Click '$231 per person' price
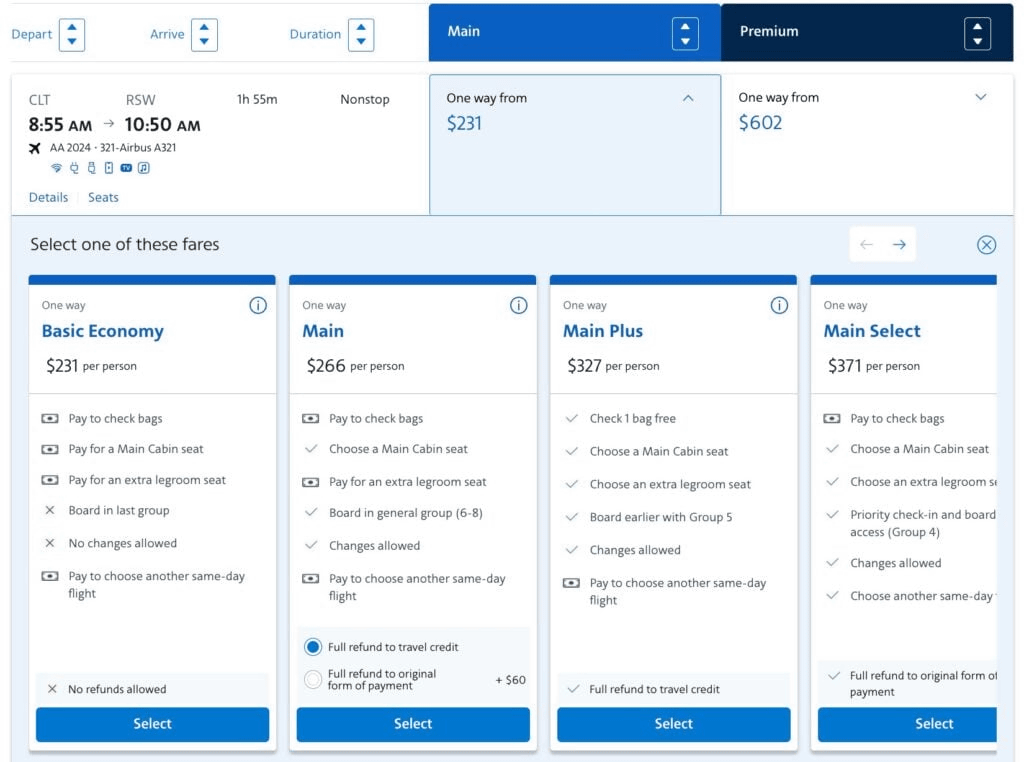This screenshot has width=1024, height=762. pyautogui.click(x=91, y=366)
